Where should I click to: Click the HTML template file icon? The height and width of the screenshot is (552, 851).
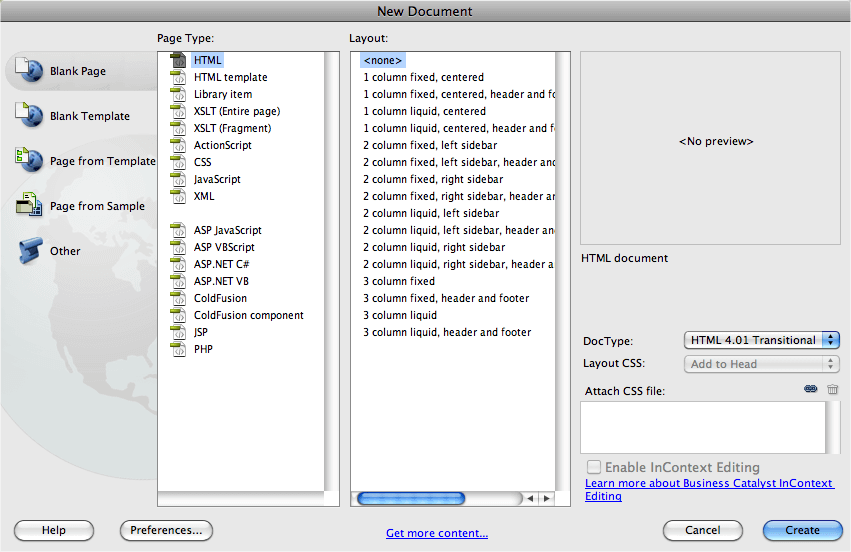point(179,77)
